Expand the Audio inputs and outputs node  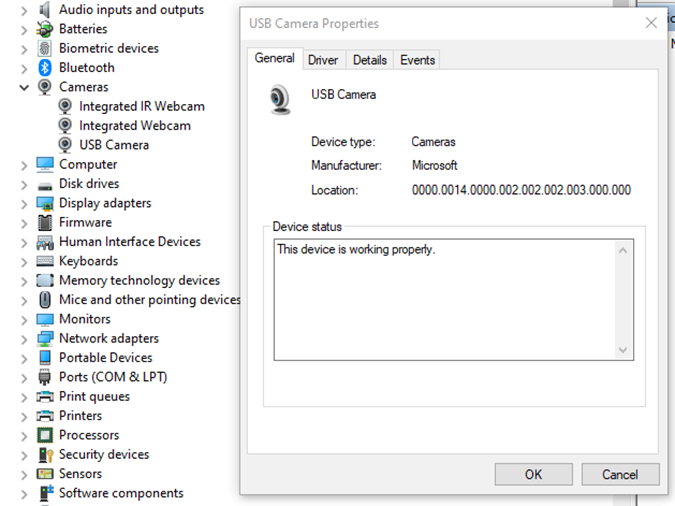24,10
